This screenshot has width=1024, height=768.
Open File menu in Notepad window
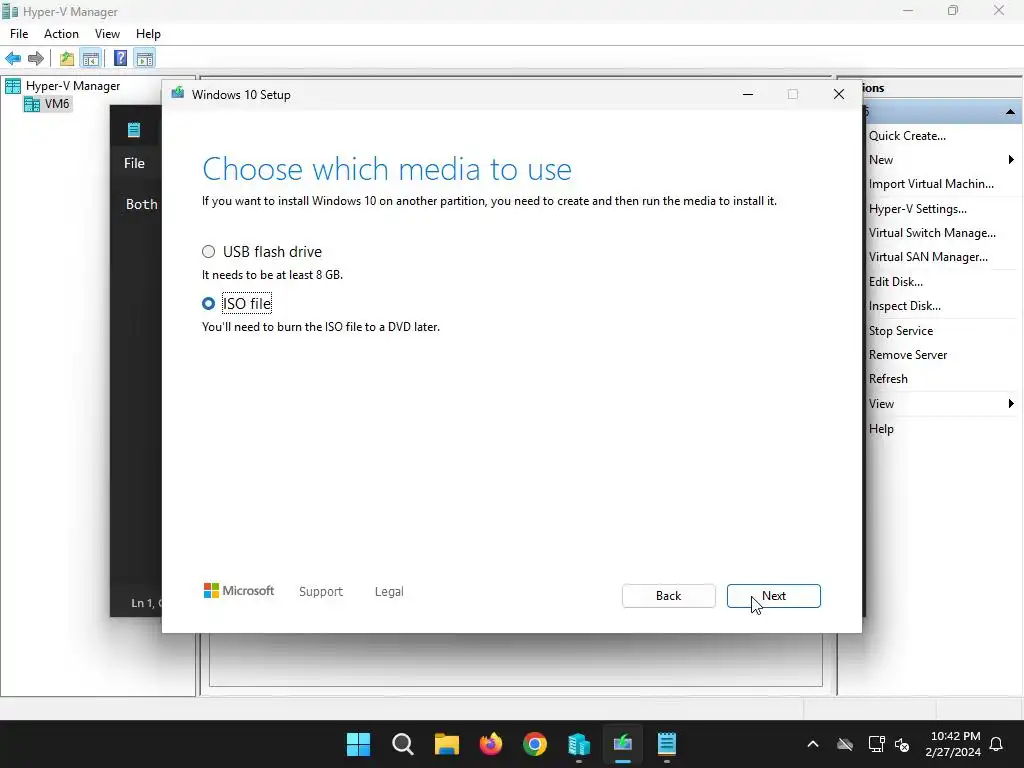(135, 163)
